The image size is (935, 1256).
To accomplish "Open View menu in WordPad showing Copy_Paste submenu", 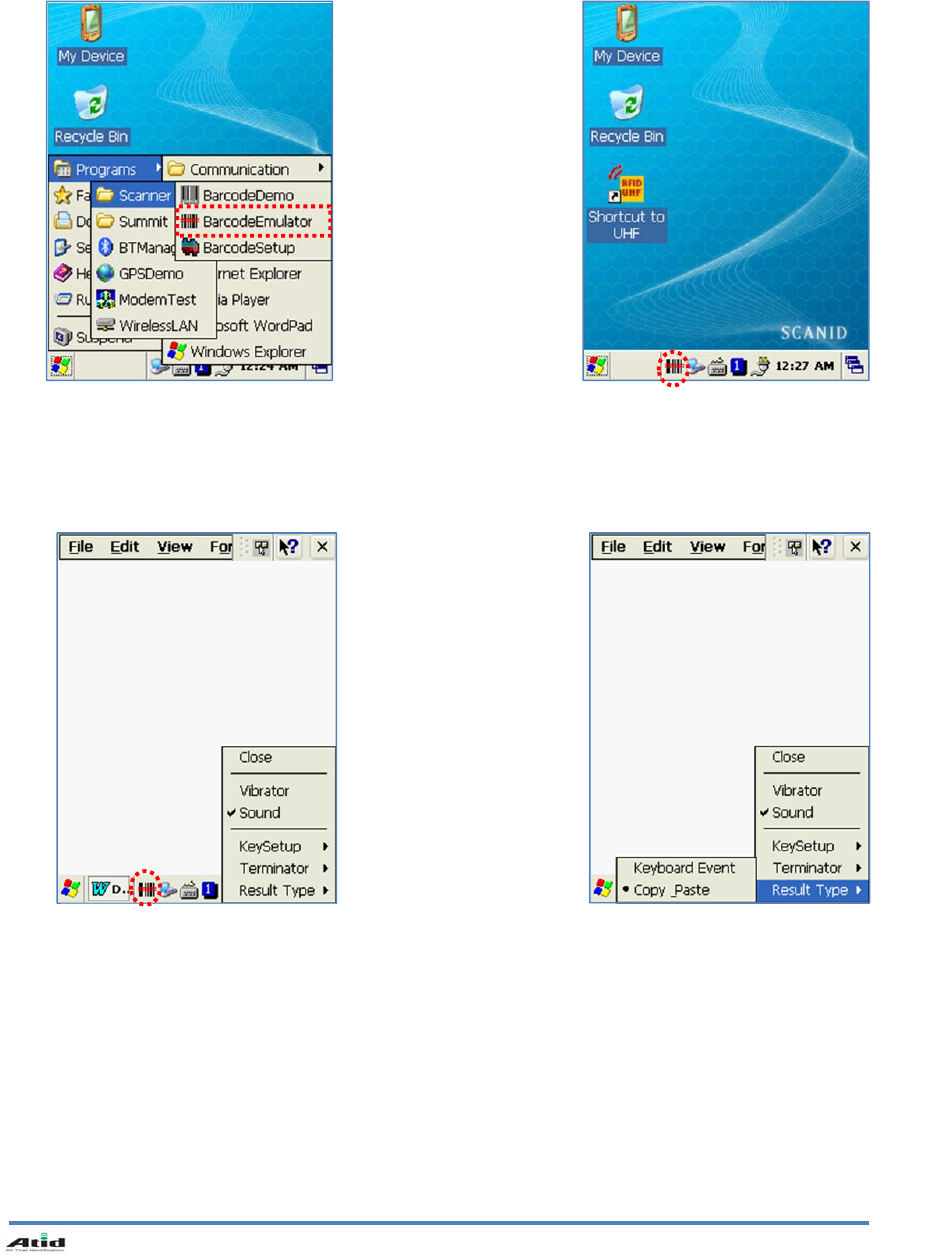I will (x=709, y=547).
